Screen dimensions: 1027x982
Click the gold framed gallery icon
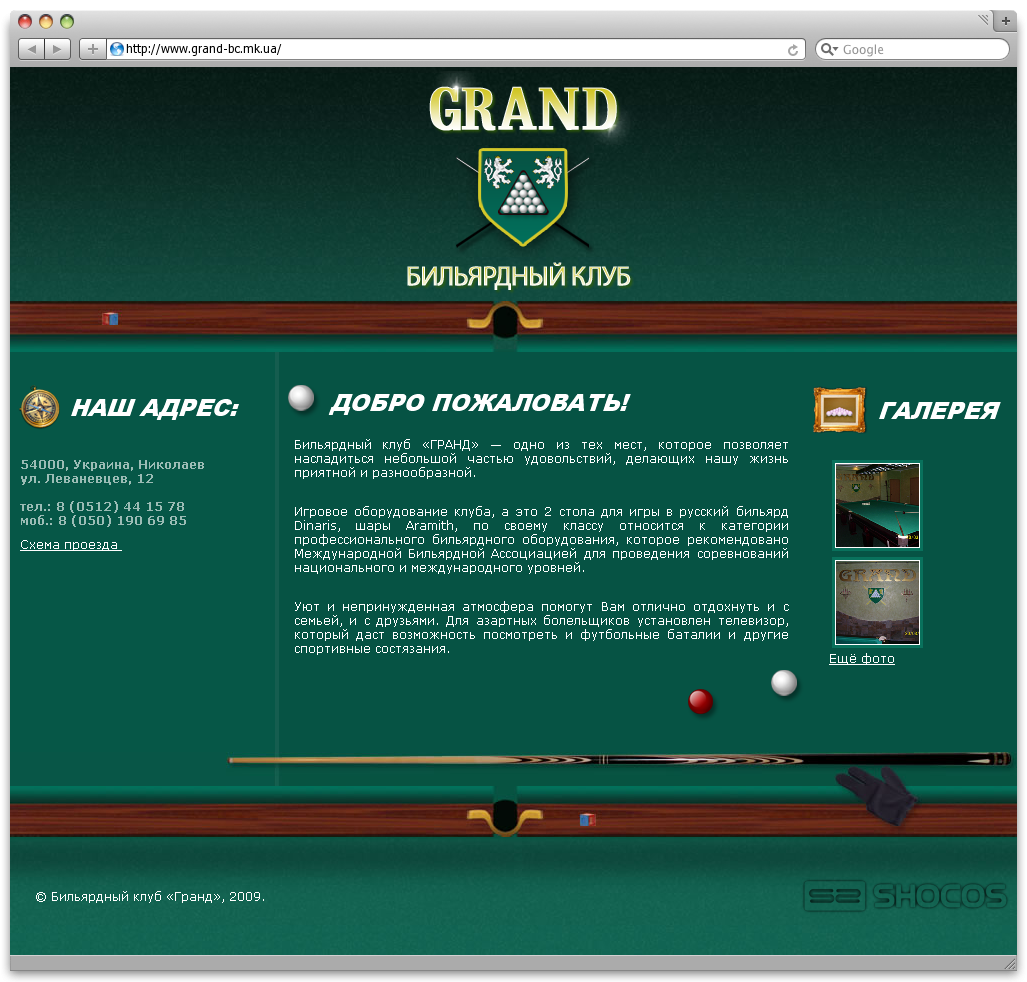pyautogui.click(x=839, y=410)
